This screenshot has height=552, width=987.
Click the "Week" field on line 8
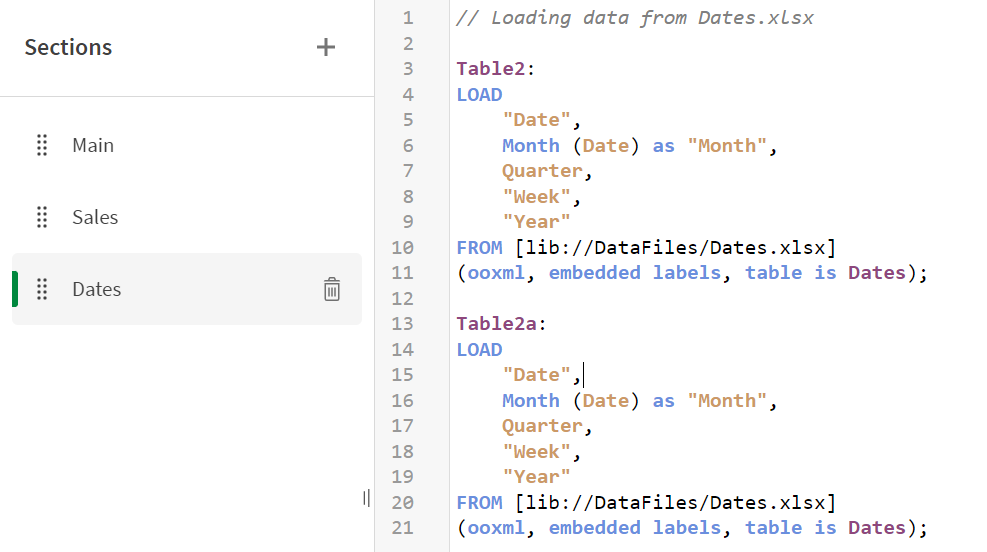pos(536,196)
